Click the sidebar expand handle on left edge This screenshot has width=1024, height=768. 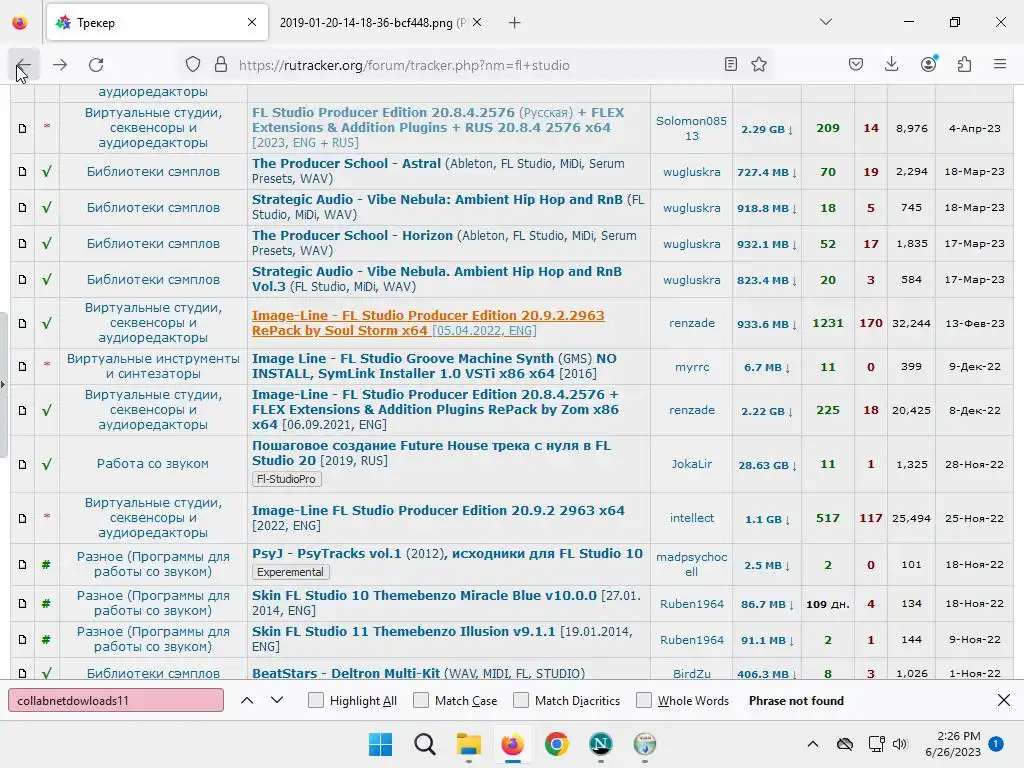(x=3, y=385)
